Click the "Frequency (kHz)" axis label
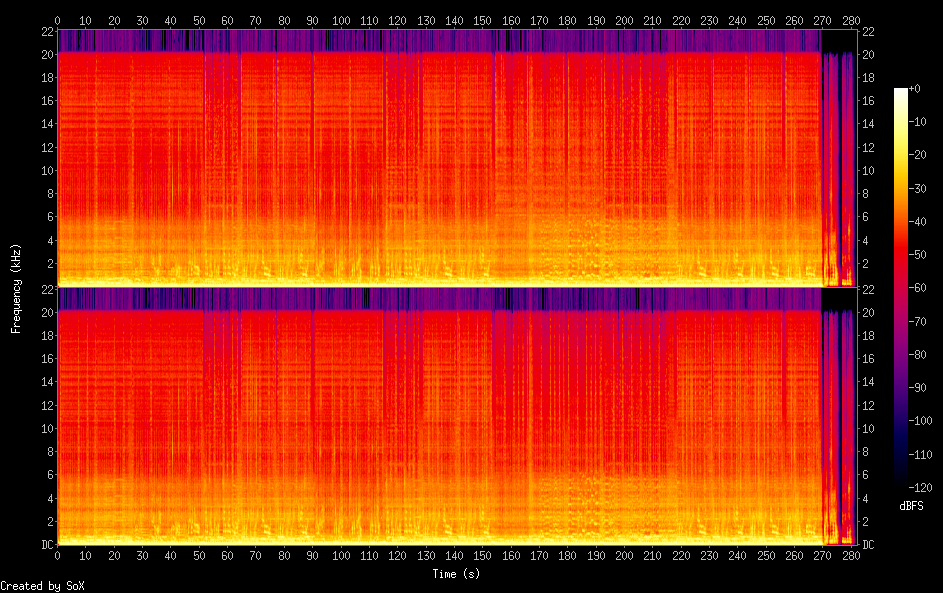 pos(16,287)
